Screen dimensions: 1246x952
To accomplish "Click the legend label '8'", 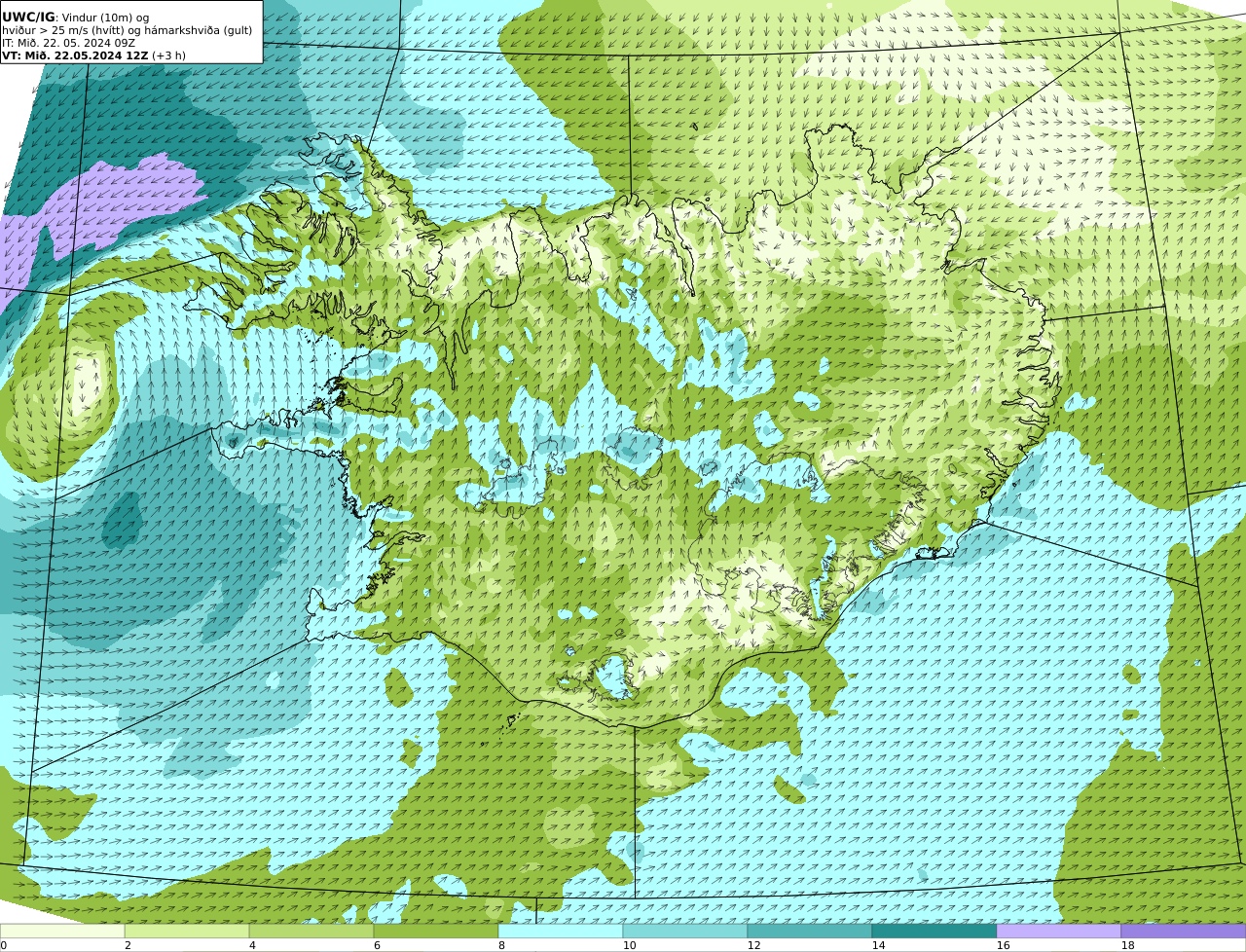I will click(501, 945).
